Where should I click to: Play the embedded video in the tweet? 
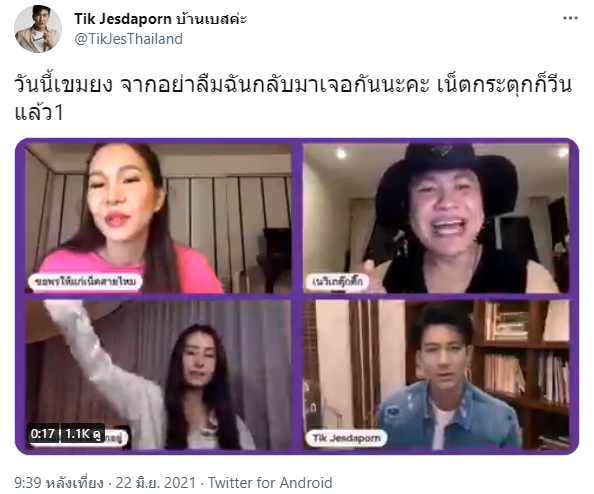click(297, 297)
